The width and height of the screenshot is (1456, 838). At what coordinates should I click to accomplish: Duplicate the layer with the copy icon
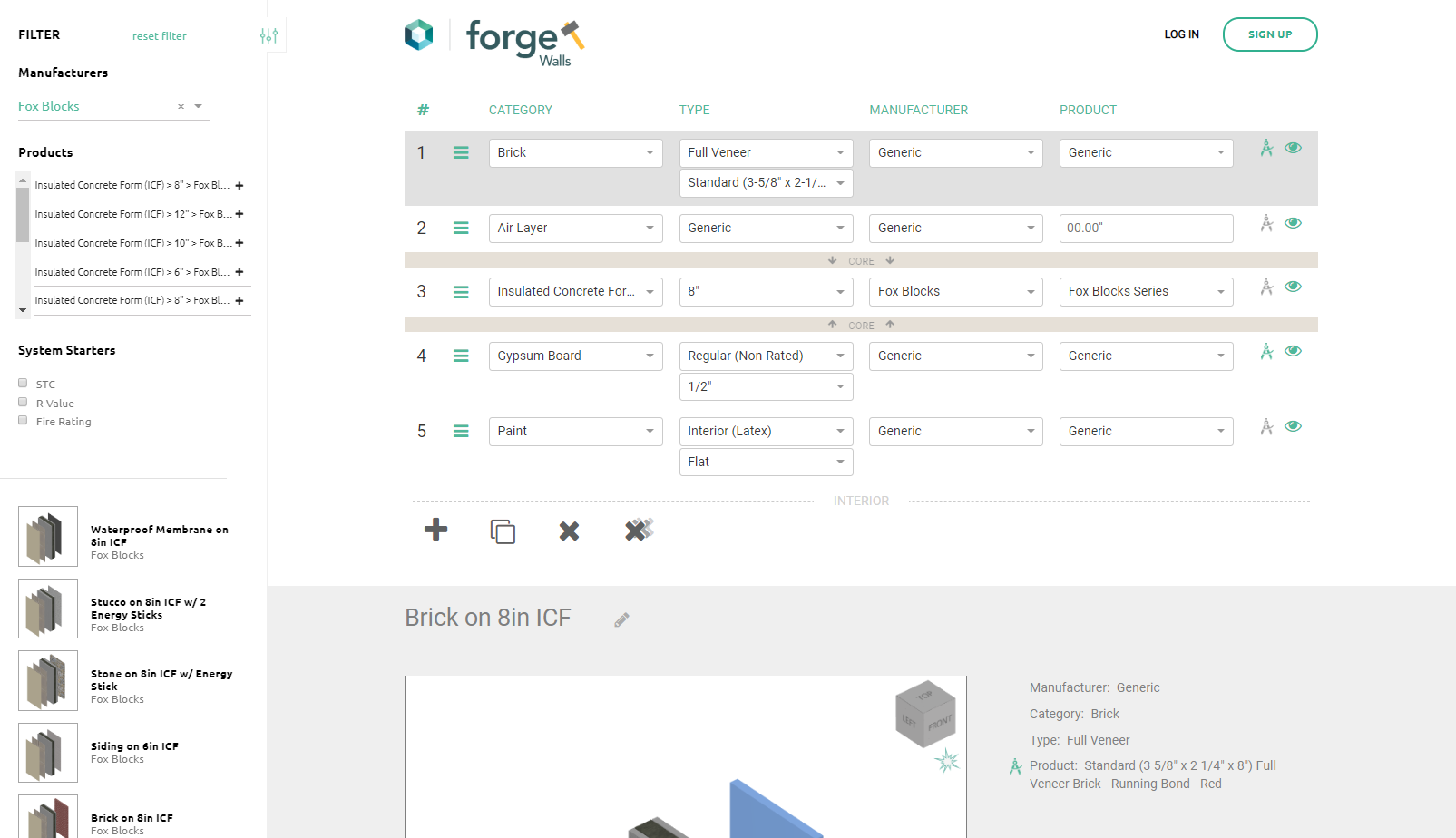click(x=503, y=531)
